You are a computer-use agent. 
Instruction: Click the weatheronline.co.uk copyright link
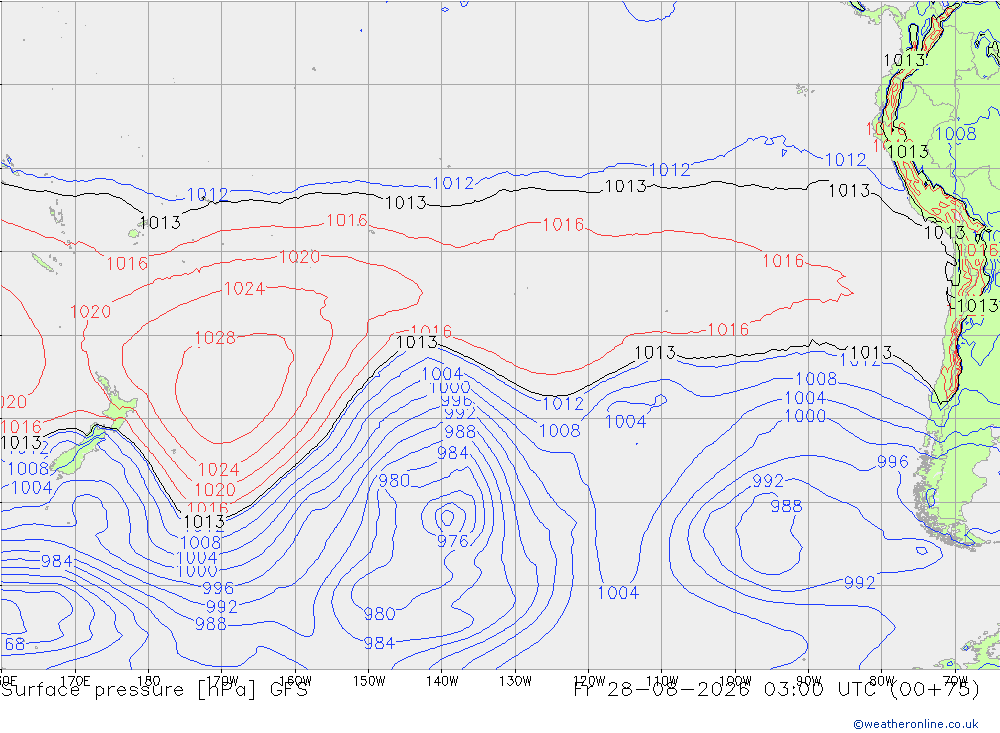click(x=915, y=724)
